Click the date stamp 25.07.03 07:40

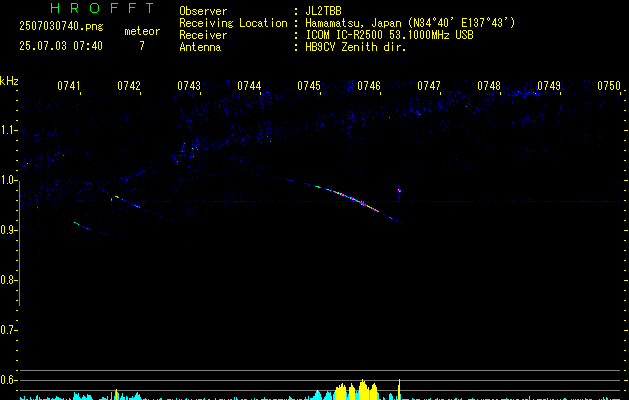[x=61, y=46]
